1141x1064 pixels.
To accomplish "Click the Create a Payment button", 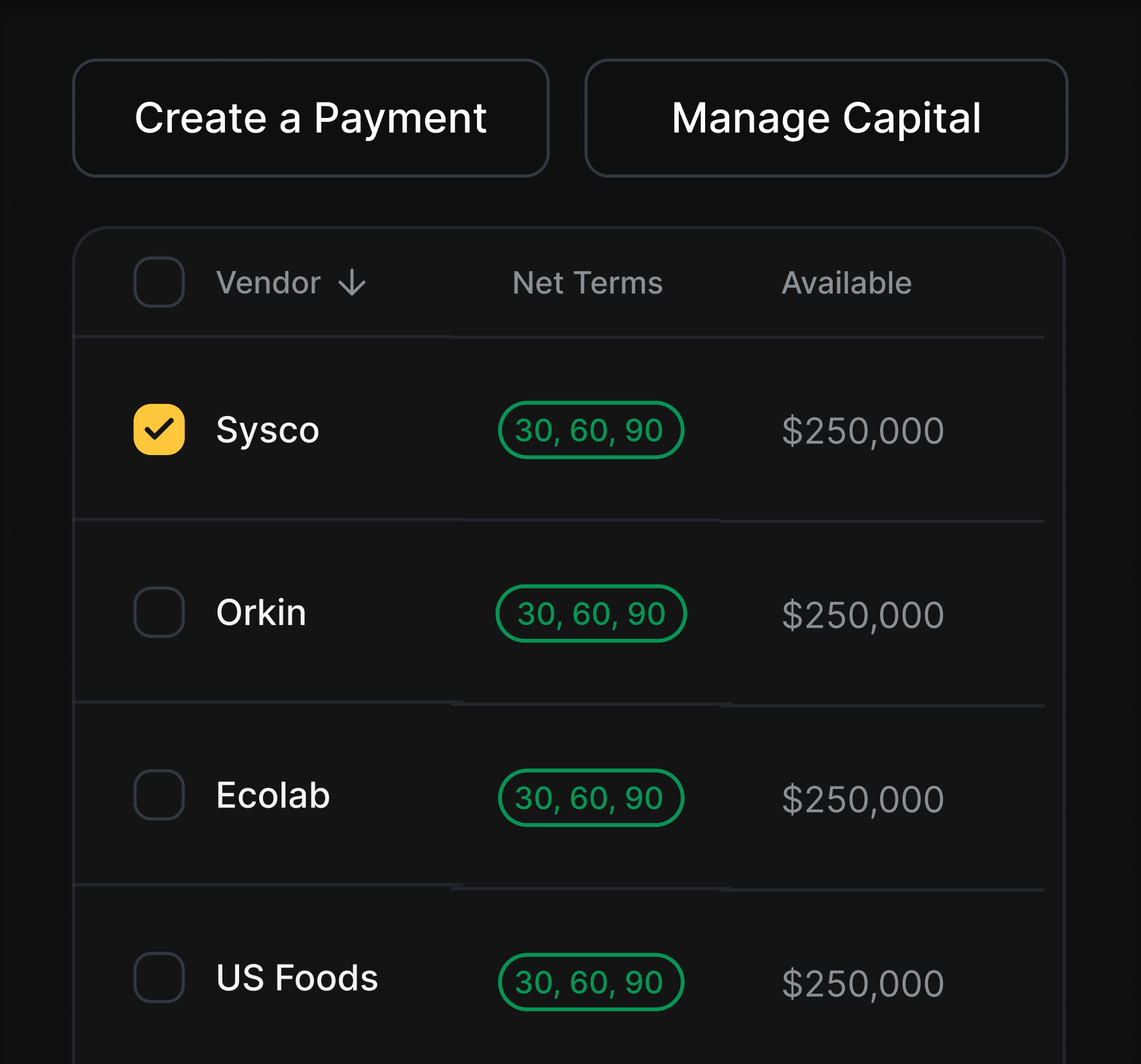I will [x=311, y=118].
